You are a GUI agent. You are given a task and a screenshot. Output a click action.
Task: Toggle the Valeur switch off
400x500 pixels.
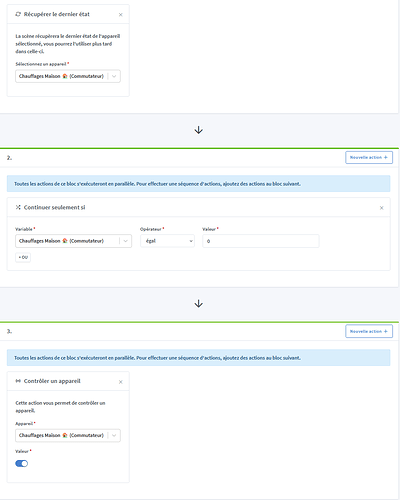click(22, 464)
